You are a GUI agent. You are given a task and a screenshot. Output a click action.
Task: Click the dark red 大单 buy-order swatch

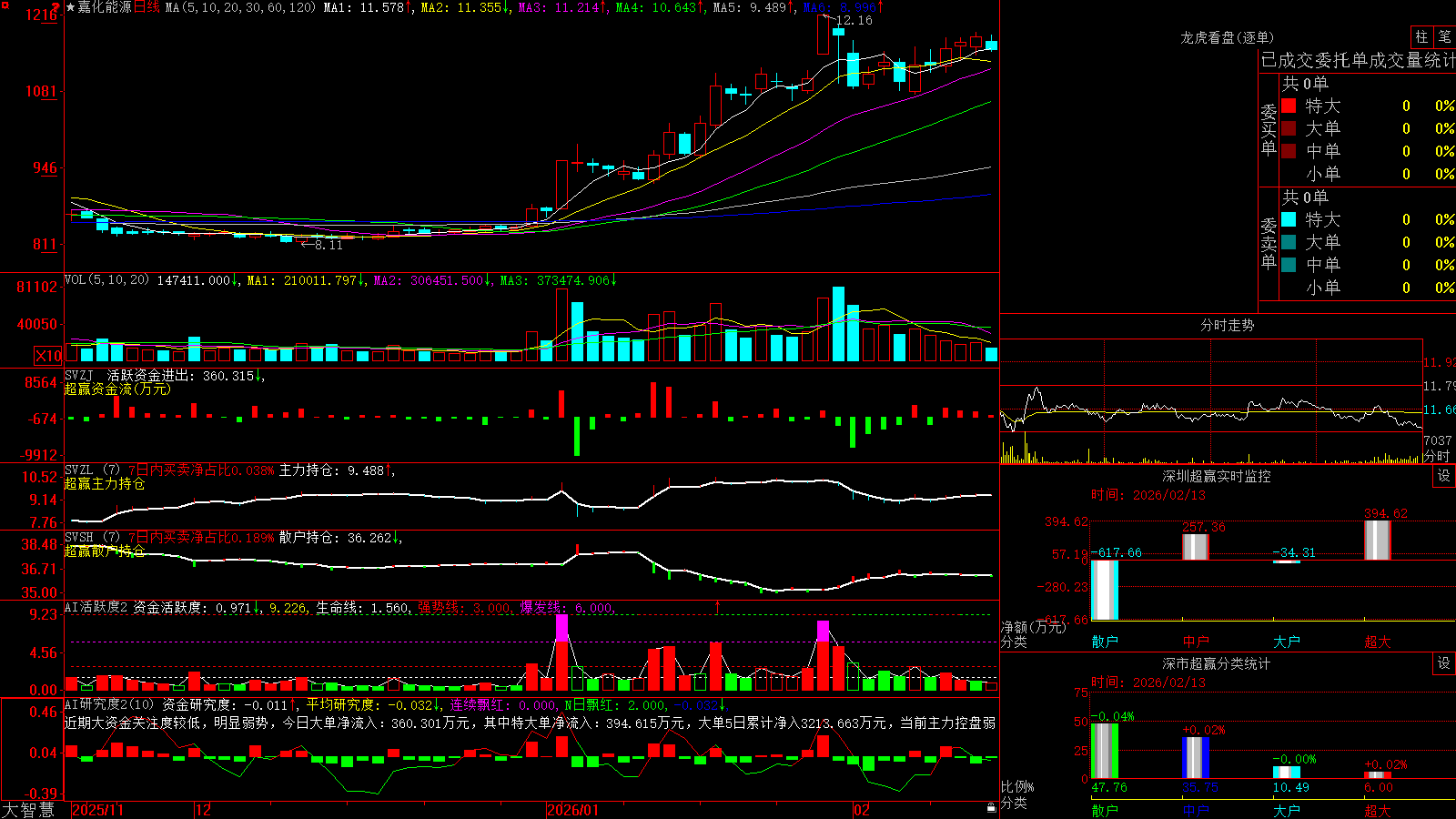[x=1289, y=128]
